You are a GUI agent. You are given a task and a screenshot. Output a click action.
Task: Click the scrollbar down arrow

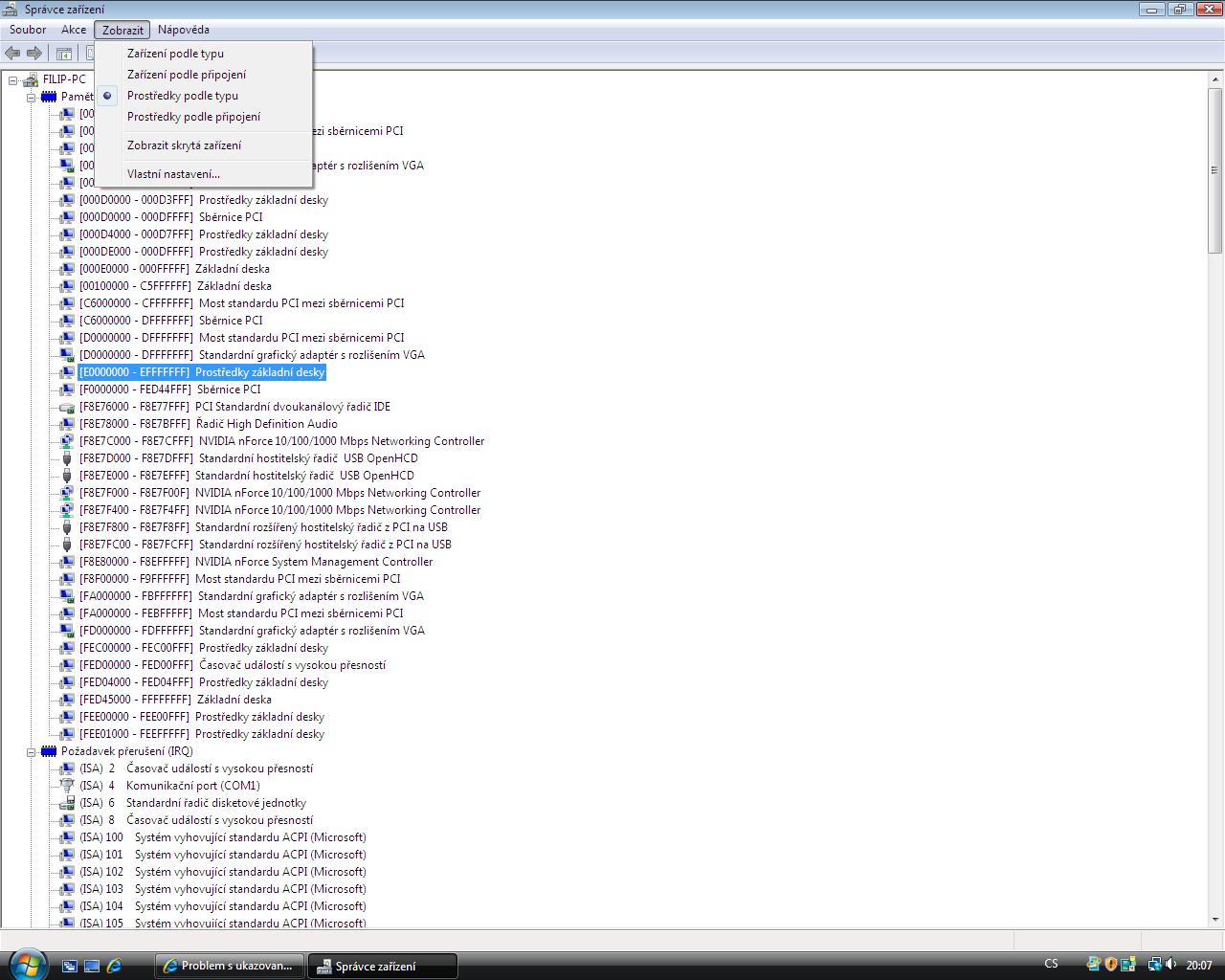[1215, 919]
